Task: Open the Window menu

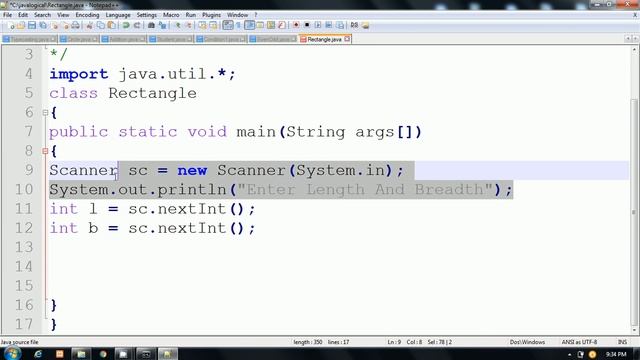Action: point(238,15)
